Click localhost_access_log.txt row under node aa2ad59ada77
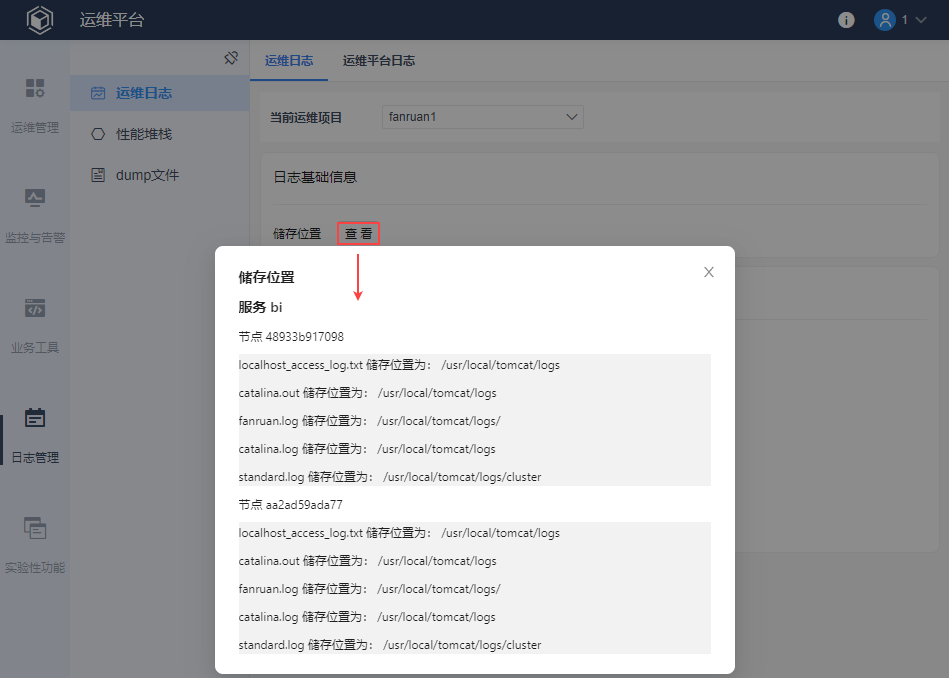The height and width of the screenshot is (678, 949). click(x=474, y=533)
